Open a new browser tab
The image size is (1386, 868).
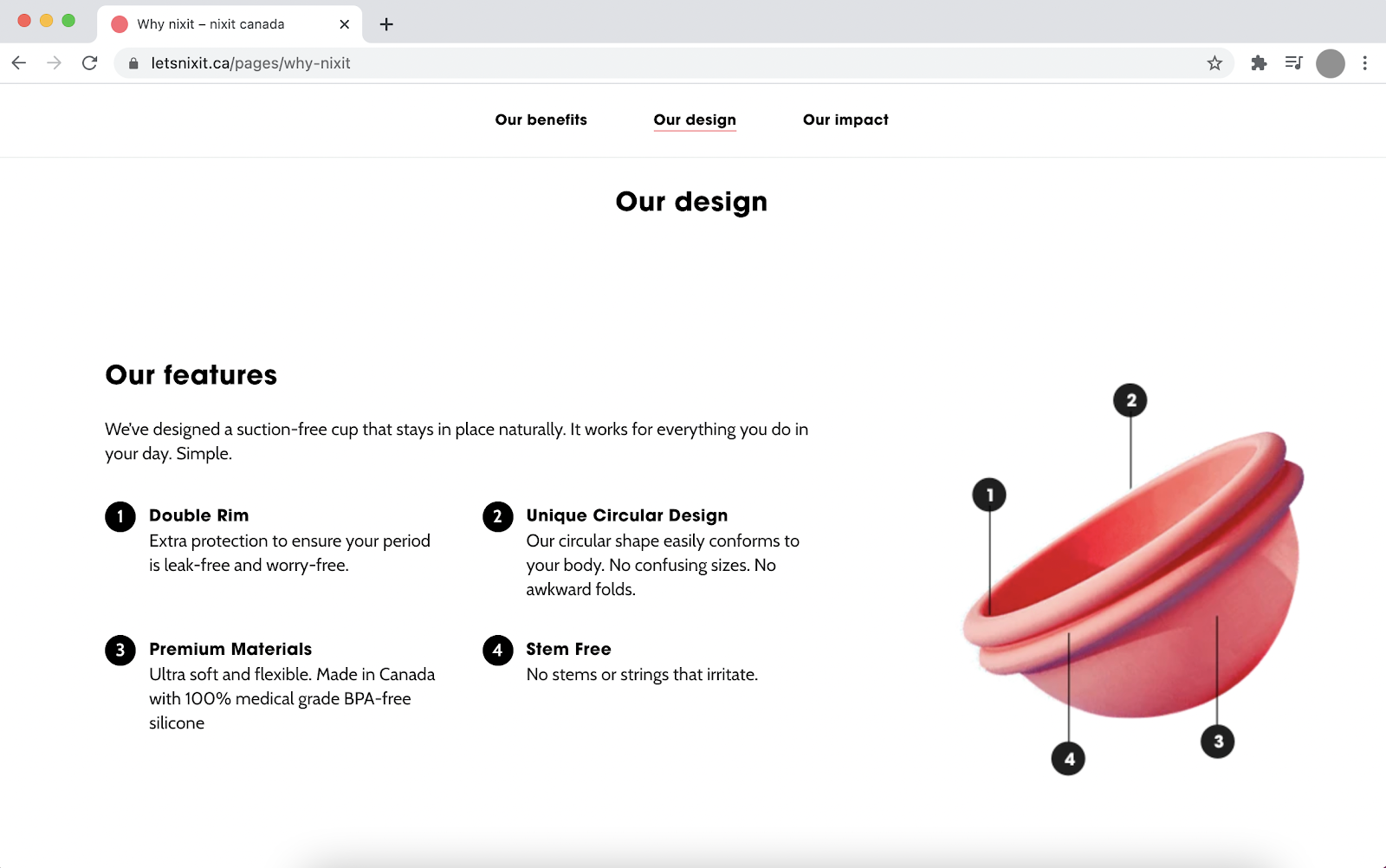[x=386, y=24]
